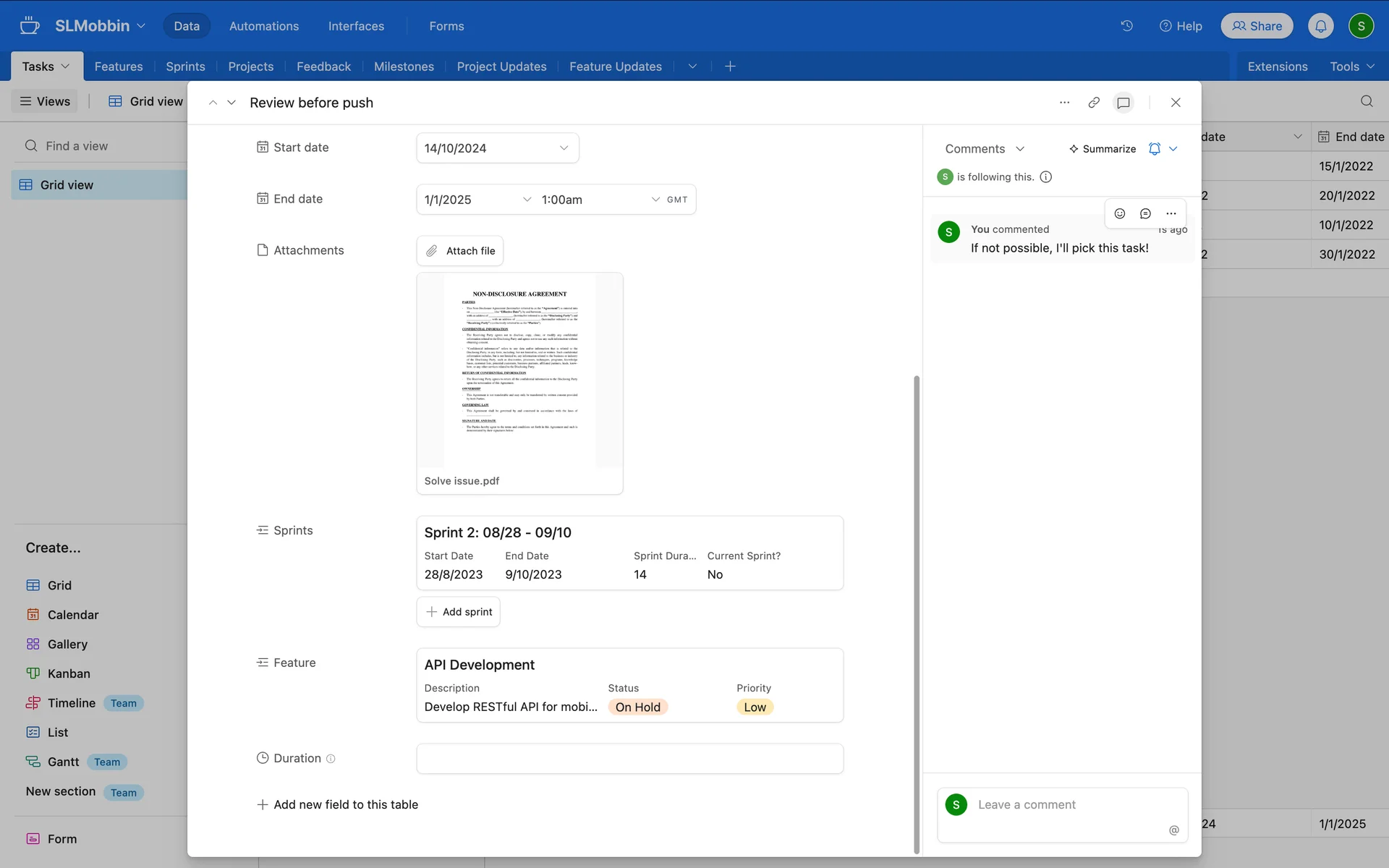Click the Attach file button
This screenshot has height=868, width=1389.
(460, 251)
